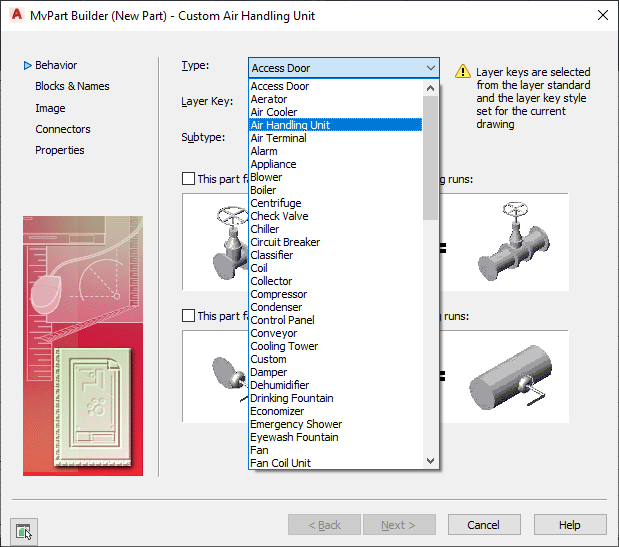Select Economizer in the list
The width and height of the screenshot is (619, 547).
pyautogui.click(x=336, y=411)
